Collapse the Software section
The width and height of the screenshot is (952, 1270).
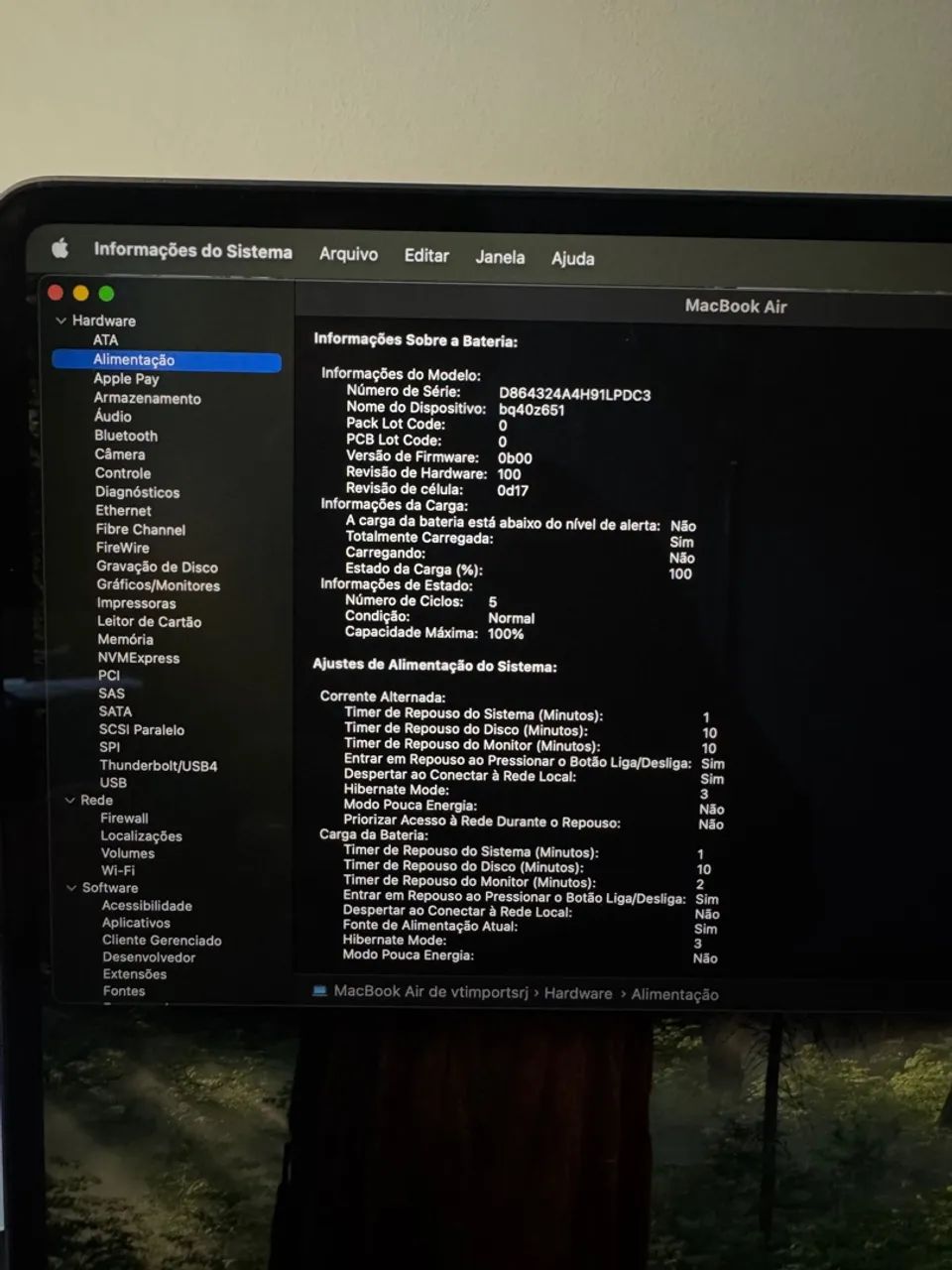(x=71, y=887)
